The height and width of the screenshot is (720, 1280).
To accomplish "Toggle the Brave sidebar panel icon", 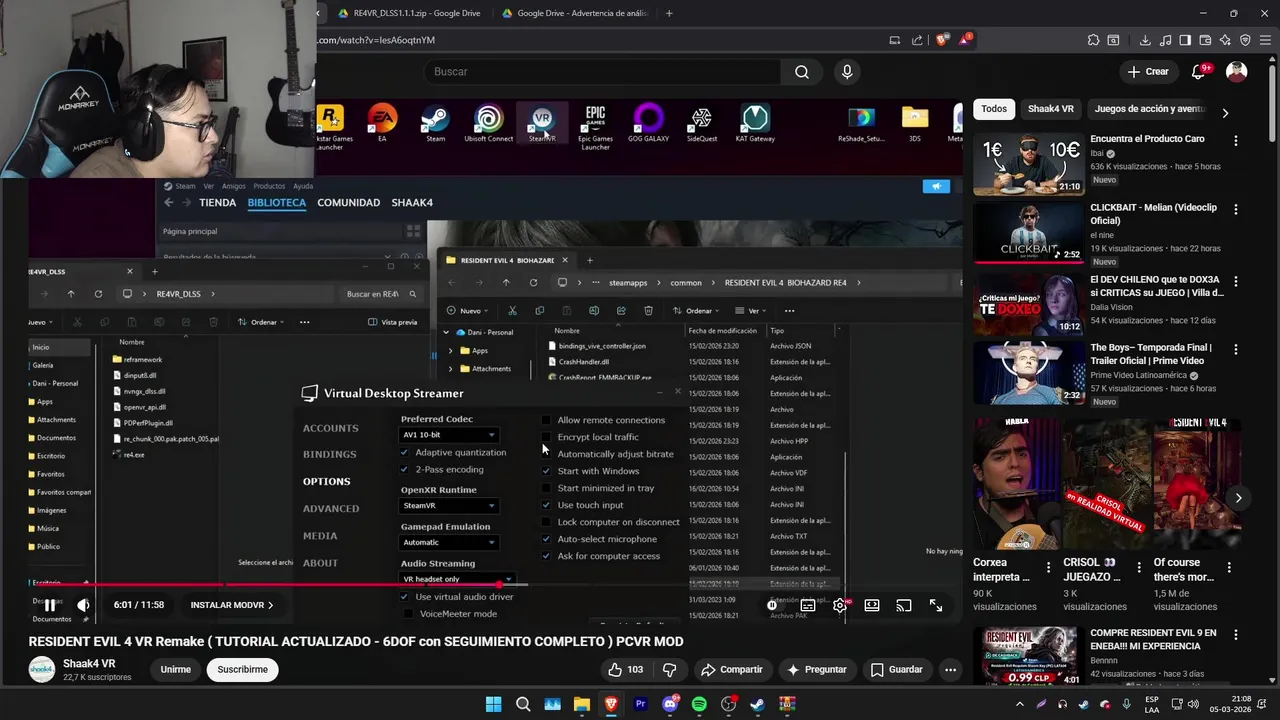I will (1185, 40).
